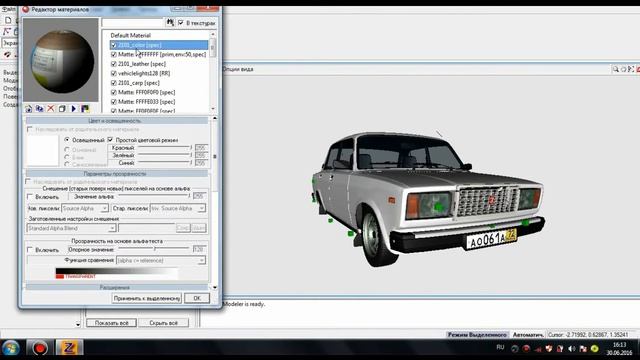Open Windows Start button
The height and width of the screenshot is (360, 640).
coord(11,349)
